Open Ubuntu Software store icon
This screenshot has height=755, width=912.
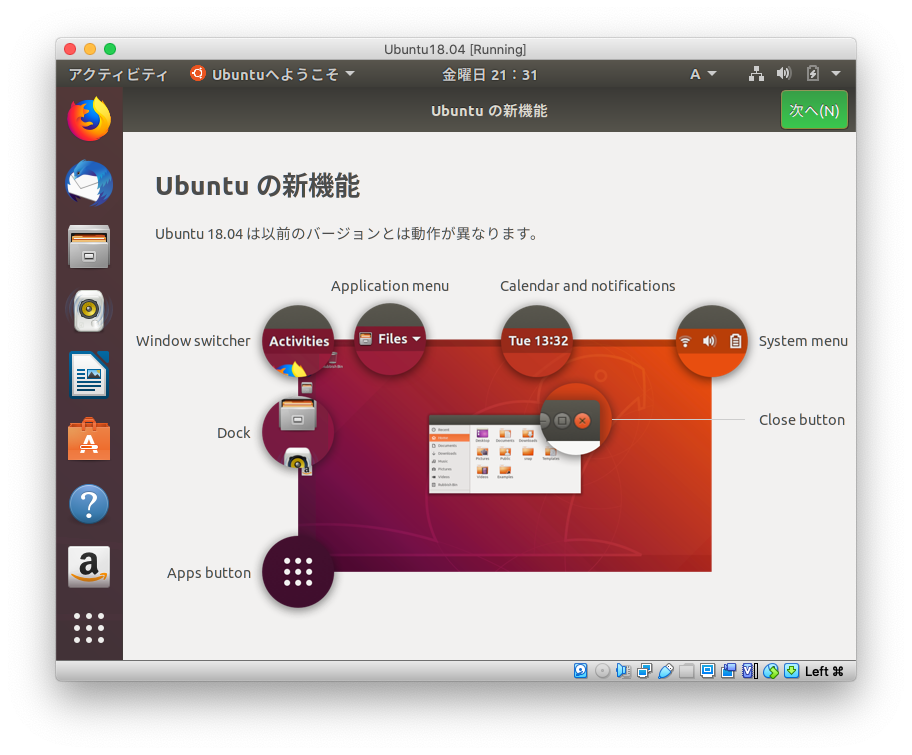click(89, 439)
